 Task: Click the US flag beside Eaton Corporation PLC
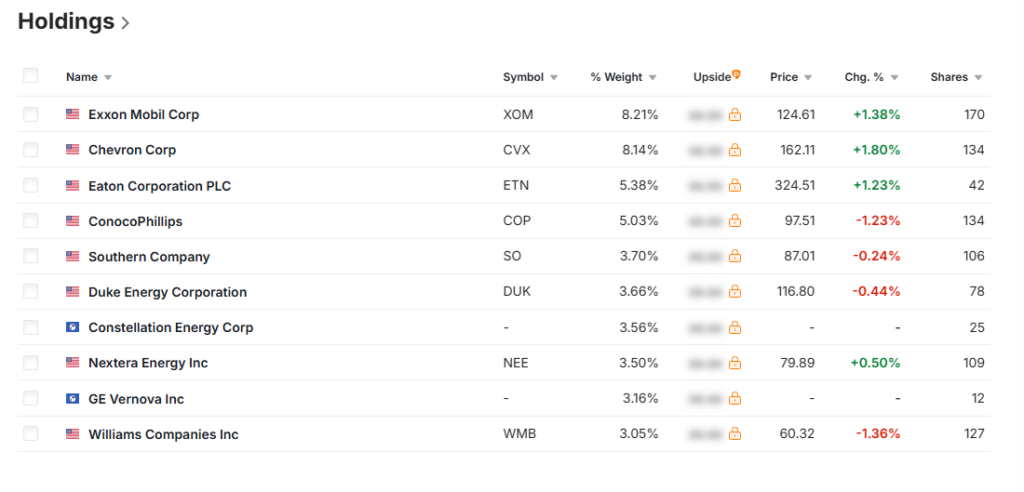click(x=72, y=186)
